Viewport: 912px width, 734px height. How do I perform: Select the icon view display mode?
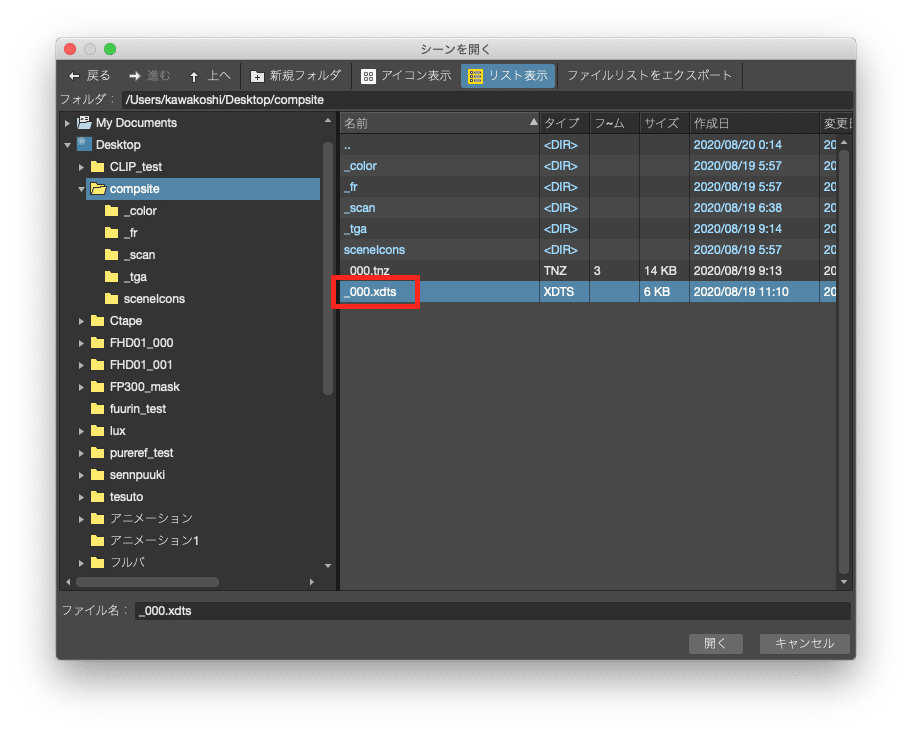[404, 75]
